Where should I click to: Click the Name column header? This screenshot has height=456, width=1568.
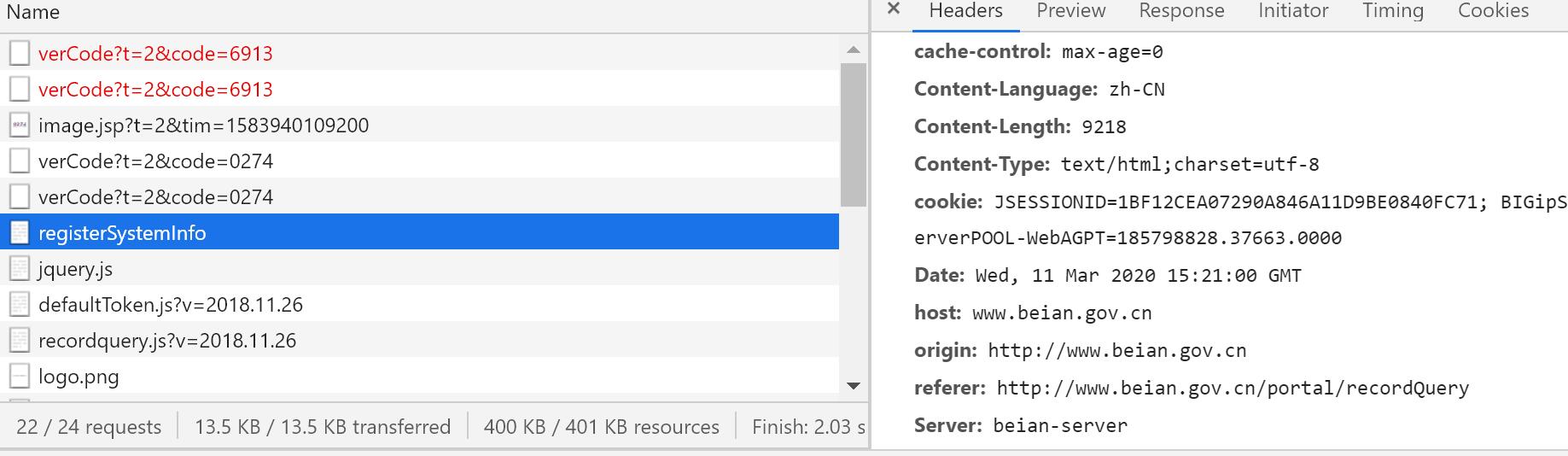[x=33, y=13]
